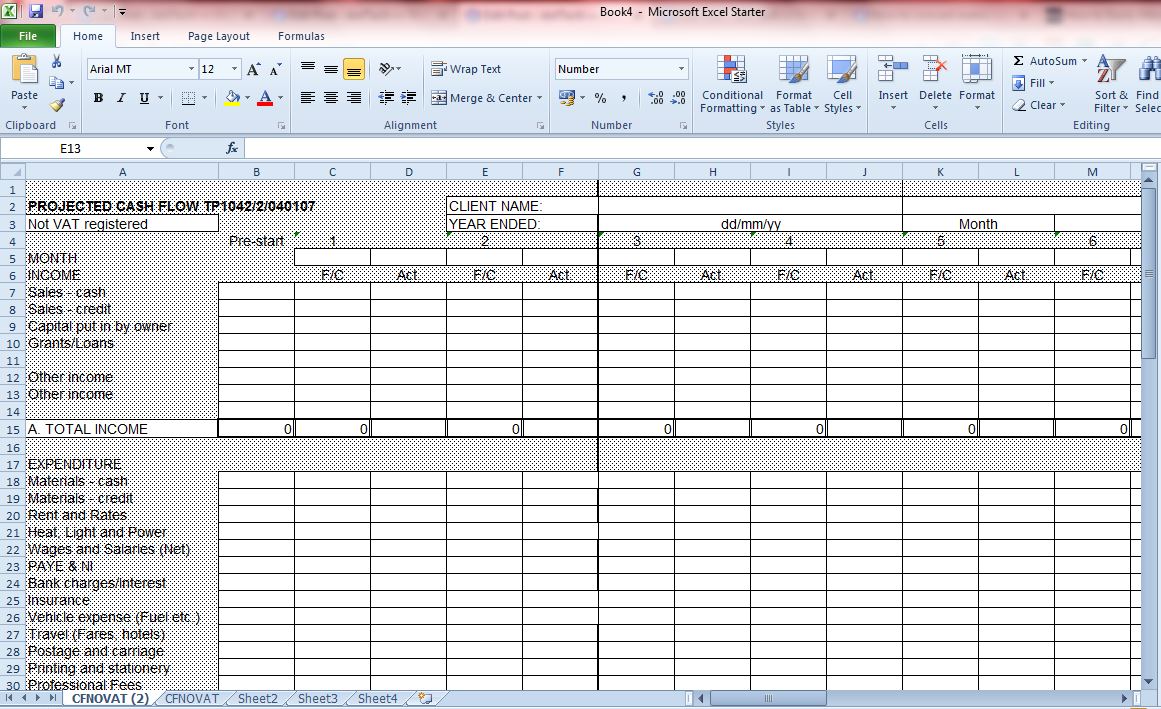The image size is (1161, 709).
Task: Toggle Wrap Text option
Action: [x=466, y=69]
